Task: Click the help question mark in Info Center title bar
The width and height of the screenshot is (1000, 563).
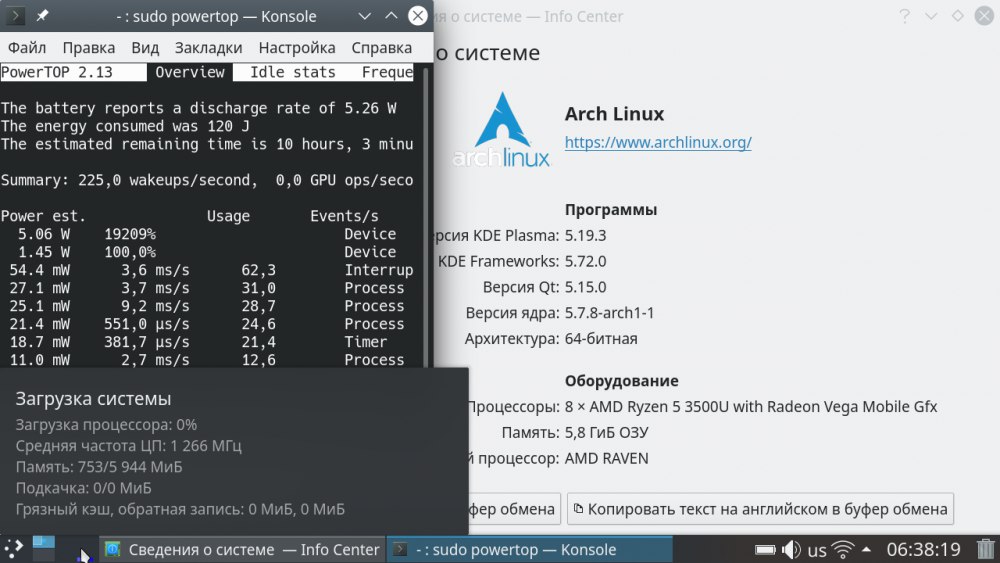Action: point(904,16)
